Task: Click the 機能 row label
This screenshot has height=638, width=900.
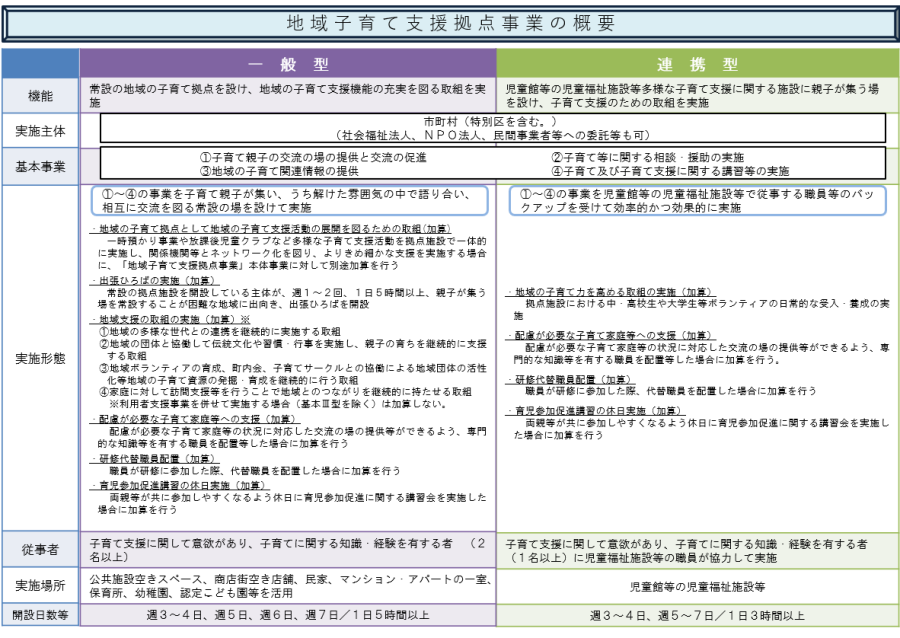Action: (41, 96)
